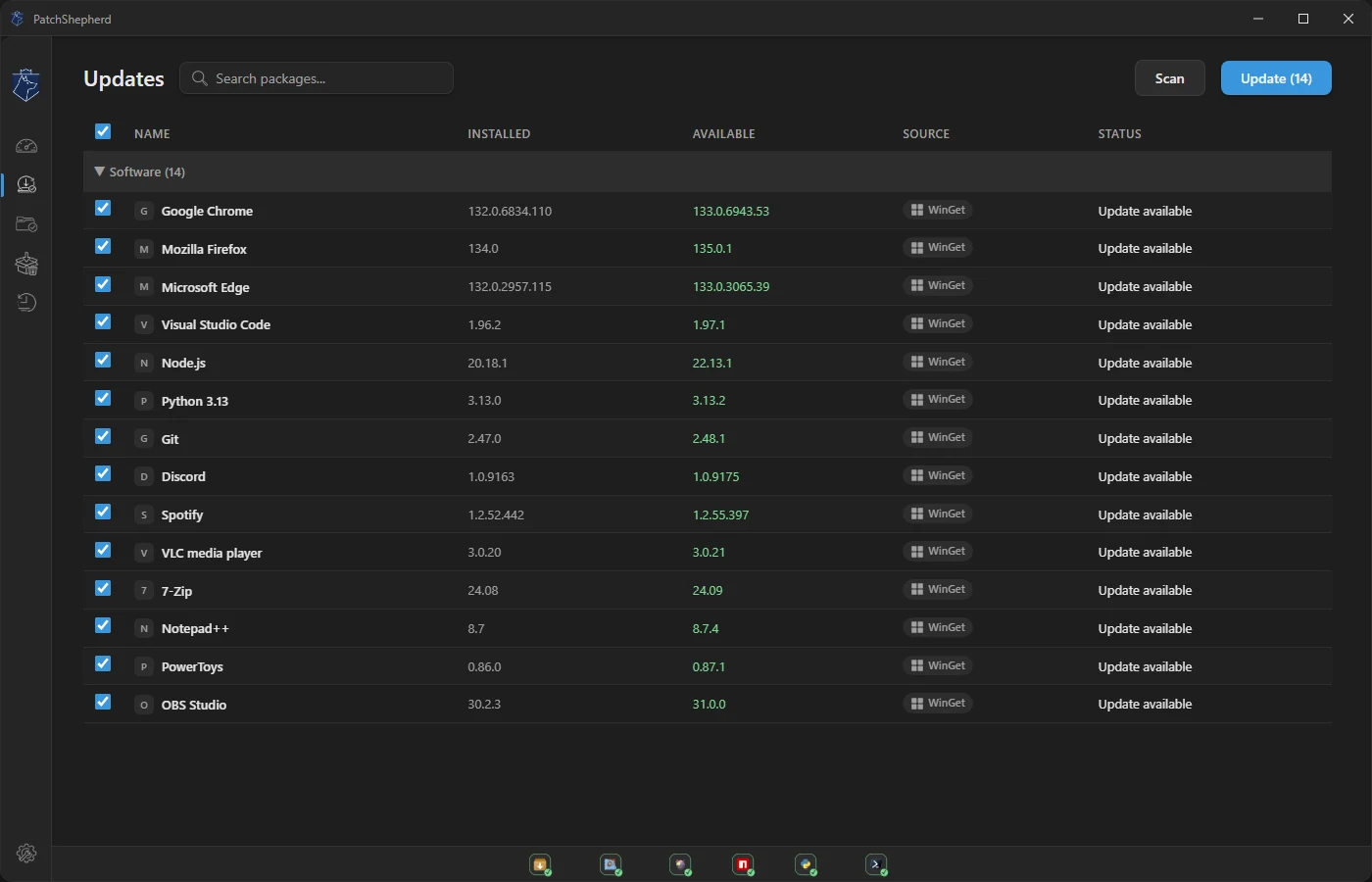Click the D icon beside Discord

click(x=144, y=476)
